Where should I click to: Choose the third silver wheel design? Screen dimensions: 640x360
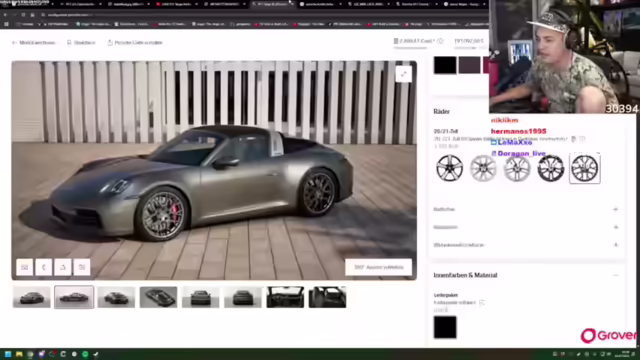[517, 168]
